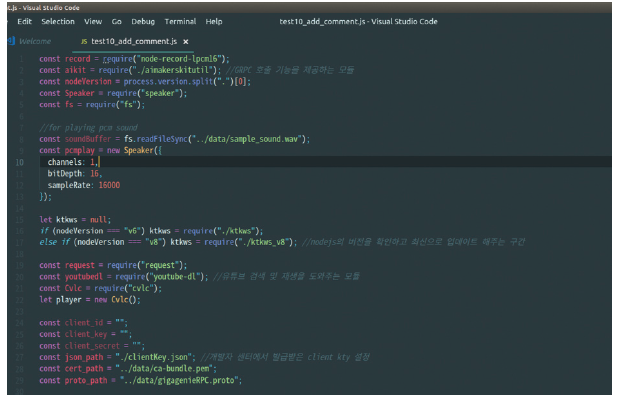Click the //for playing pcm sound comment
This screenshot has height=399, width=620.
click(x=89, y=128)
